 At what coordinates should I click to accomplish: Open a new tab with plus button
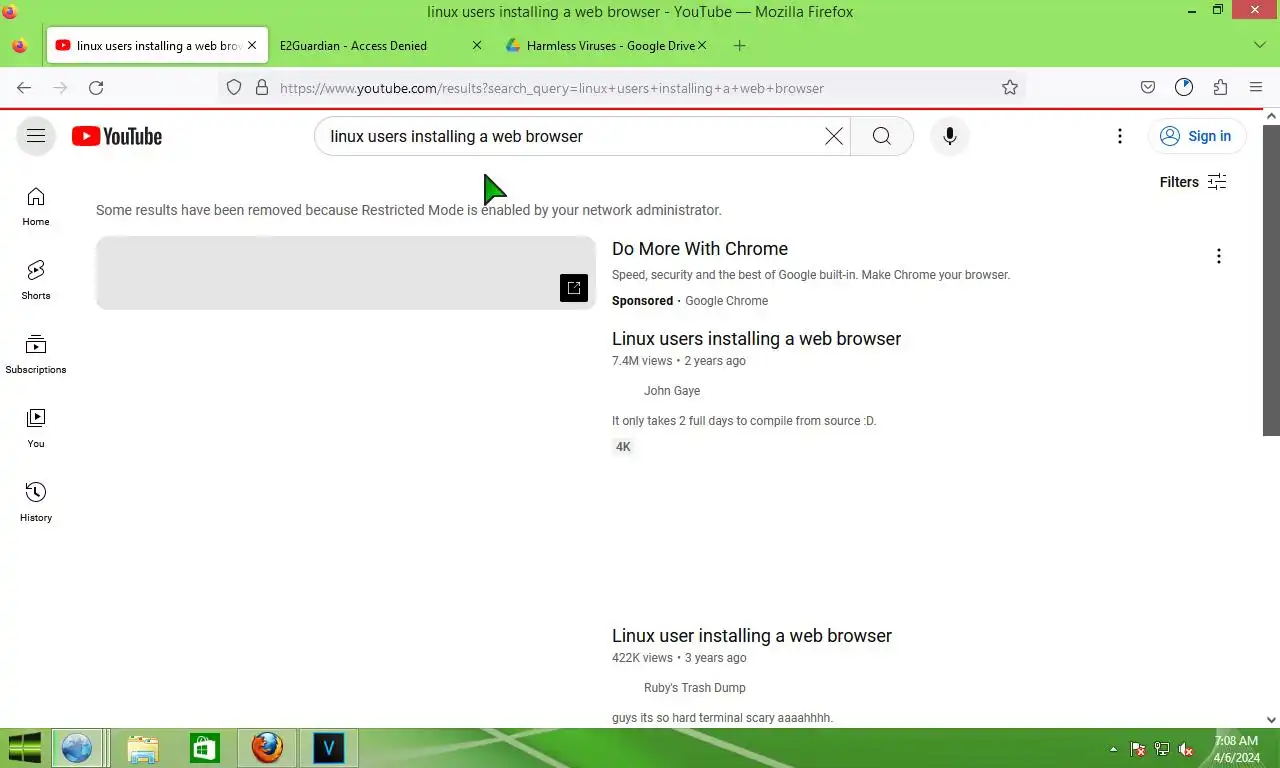pos(739,46)
